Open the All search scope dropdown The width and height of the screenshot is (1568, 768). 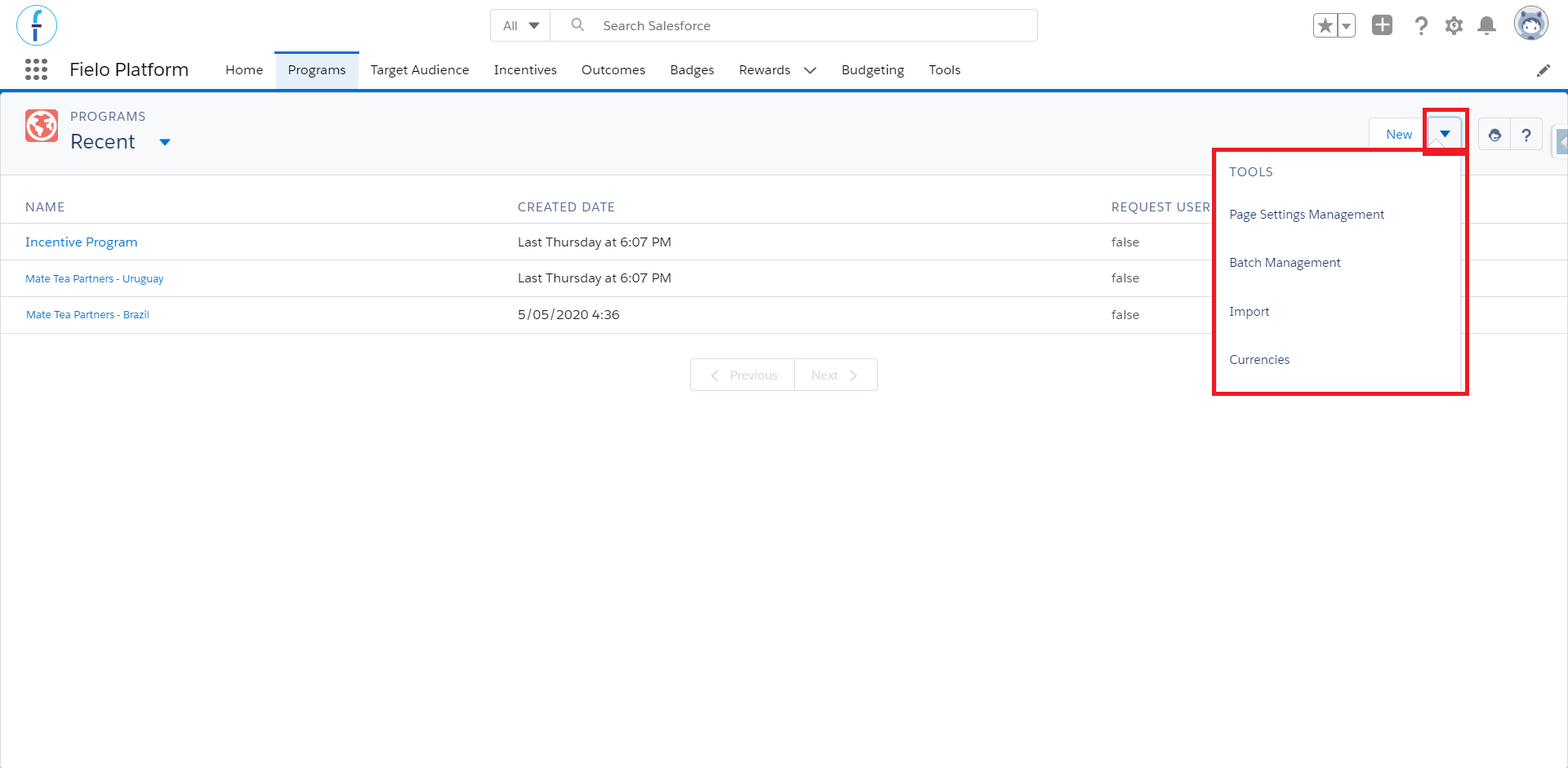point(521,25)
